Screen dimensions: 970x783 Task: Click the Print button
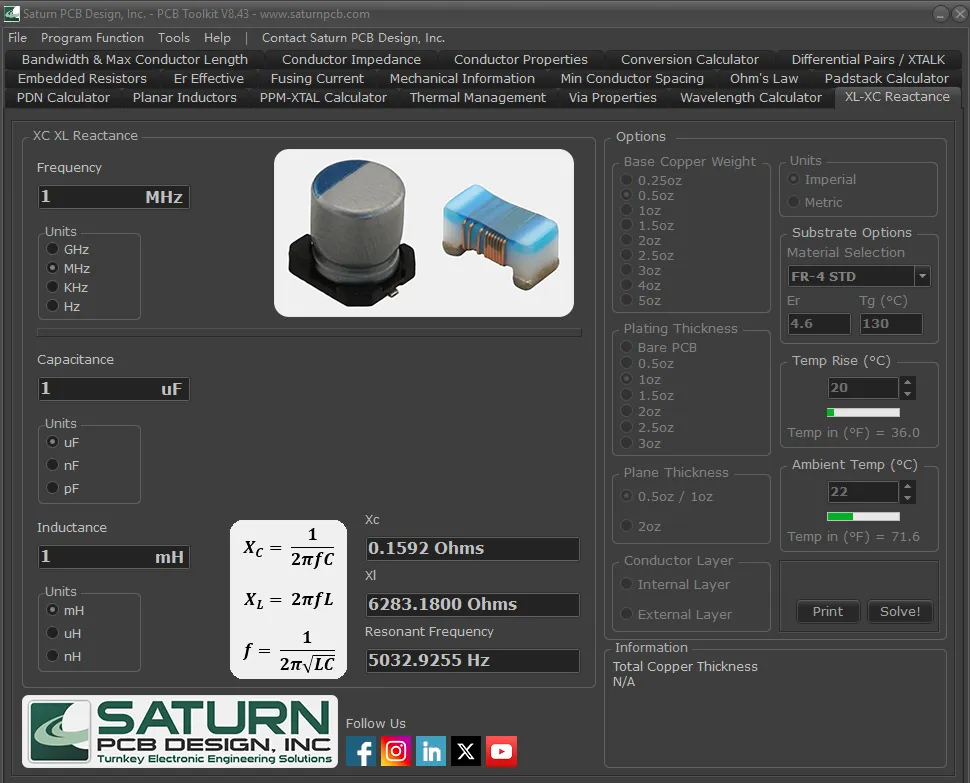coord(827,611)
